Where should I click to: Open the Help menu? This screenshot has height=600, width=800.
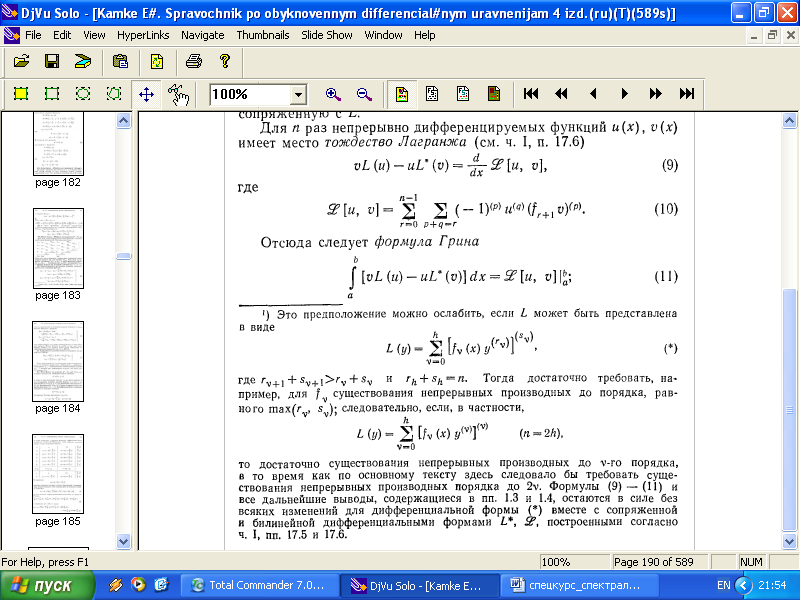(x=424, y=35)
